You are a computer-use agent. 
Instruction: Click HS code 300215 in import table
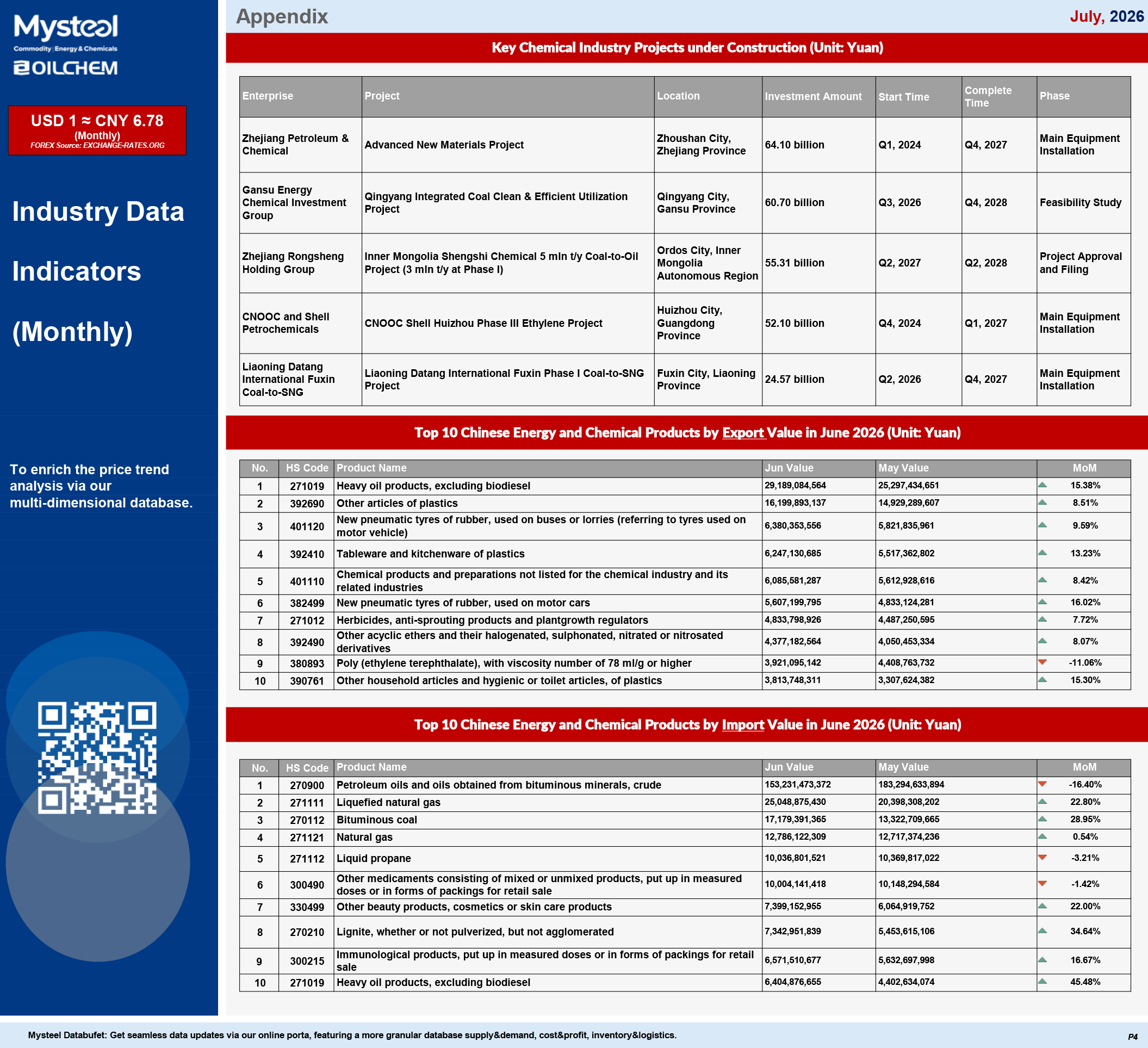point(307,962)
